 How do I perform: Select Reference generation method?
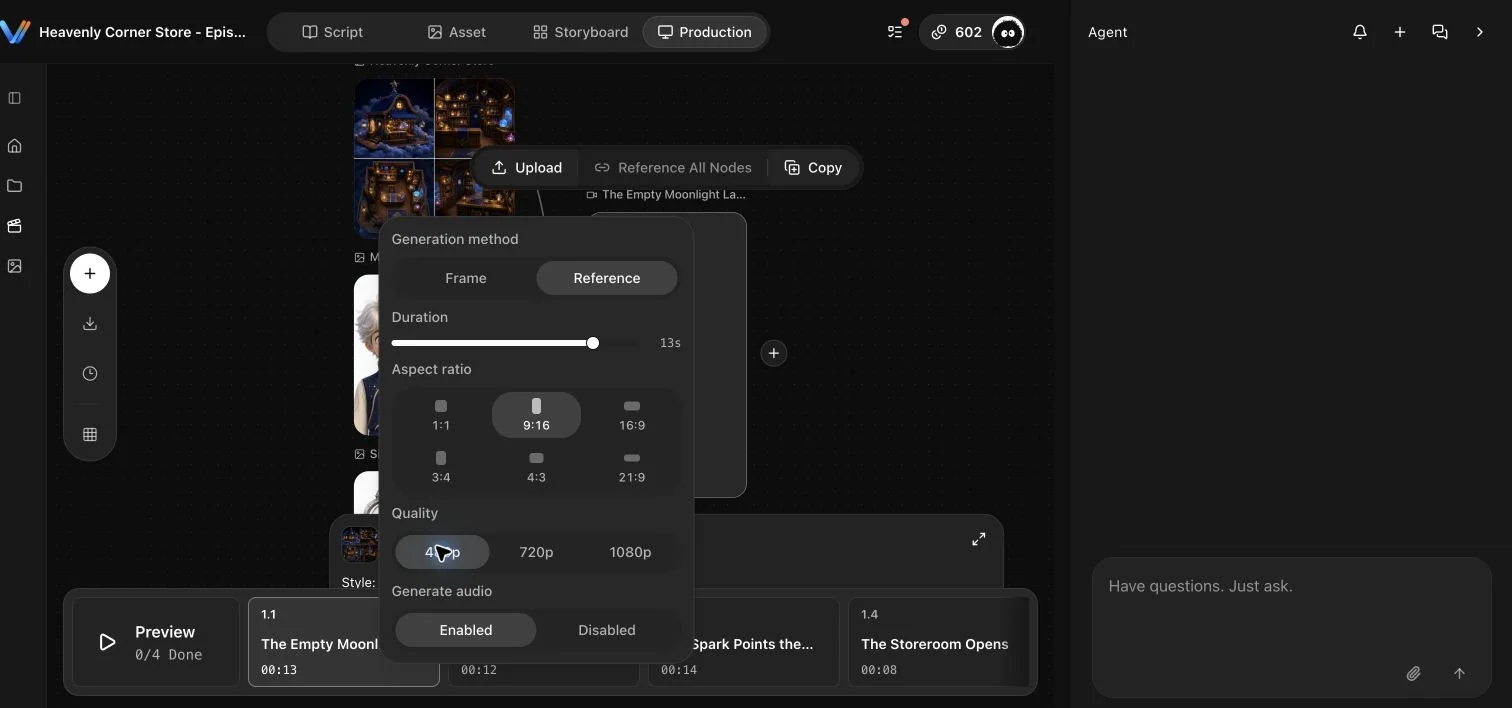pos(607,278)
